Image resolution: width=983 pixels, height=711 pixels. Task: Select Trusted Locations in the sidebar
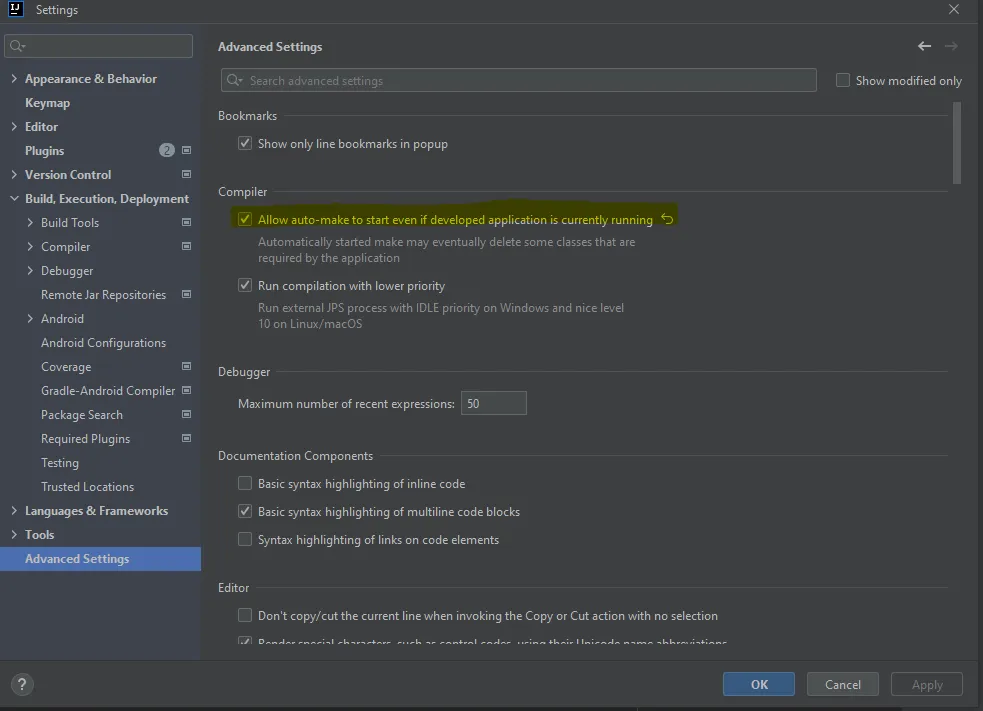pos(87,487)
